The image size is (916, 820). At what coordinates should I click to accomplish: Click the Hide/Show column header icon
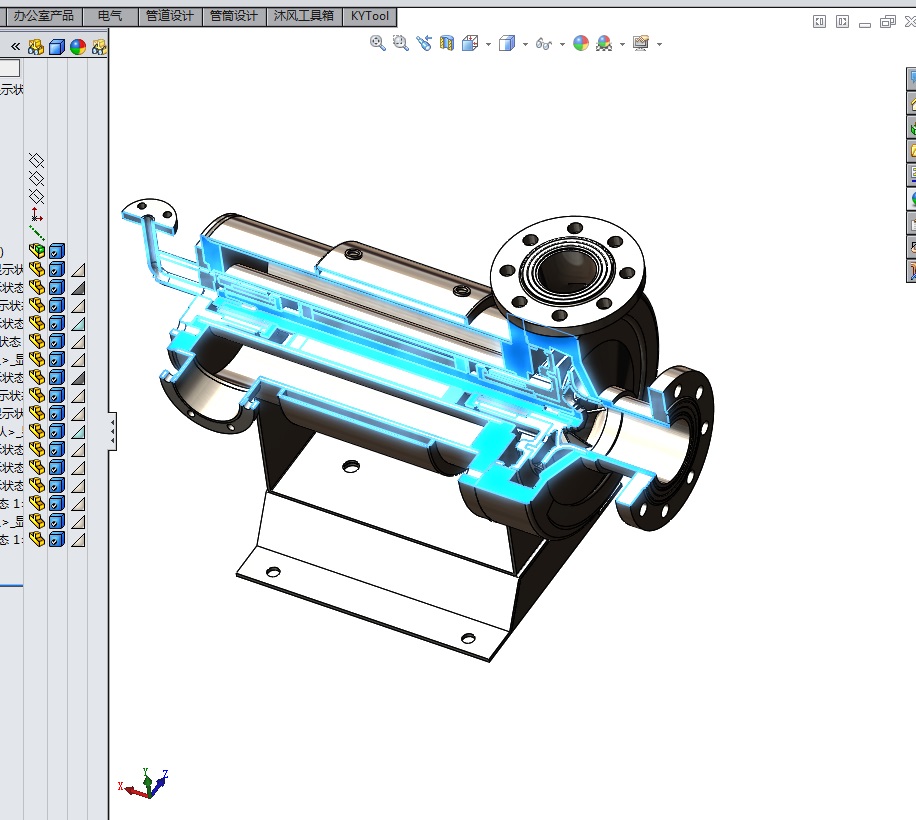pyautogui.click(x=36, y=47)
